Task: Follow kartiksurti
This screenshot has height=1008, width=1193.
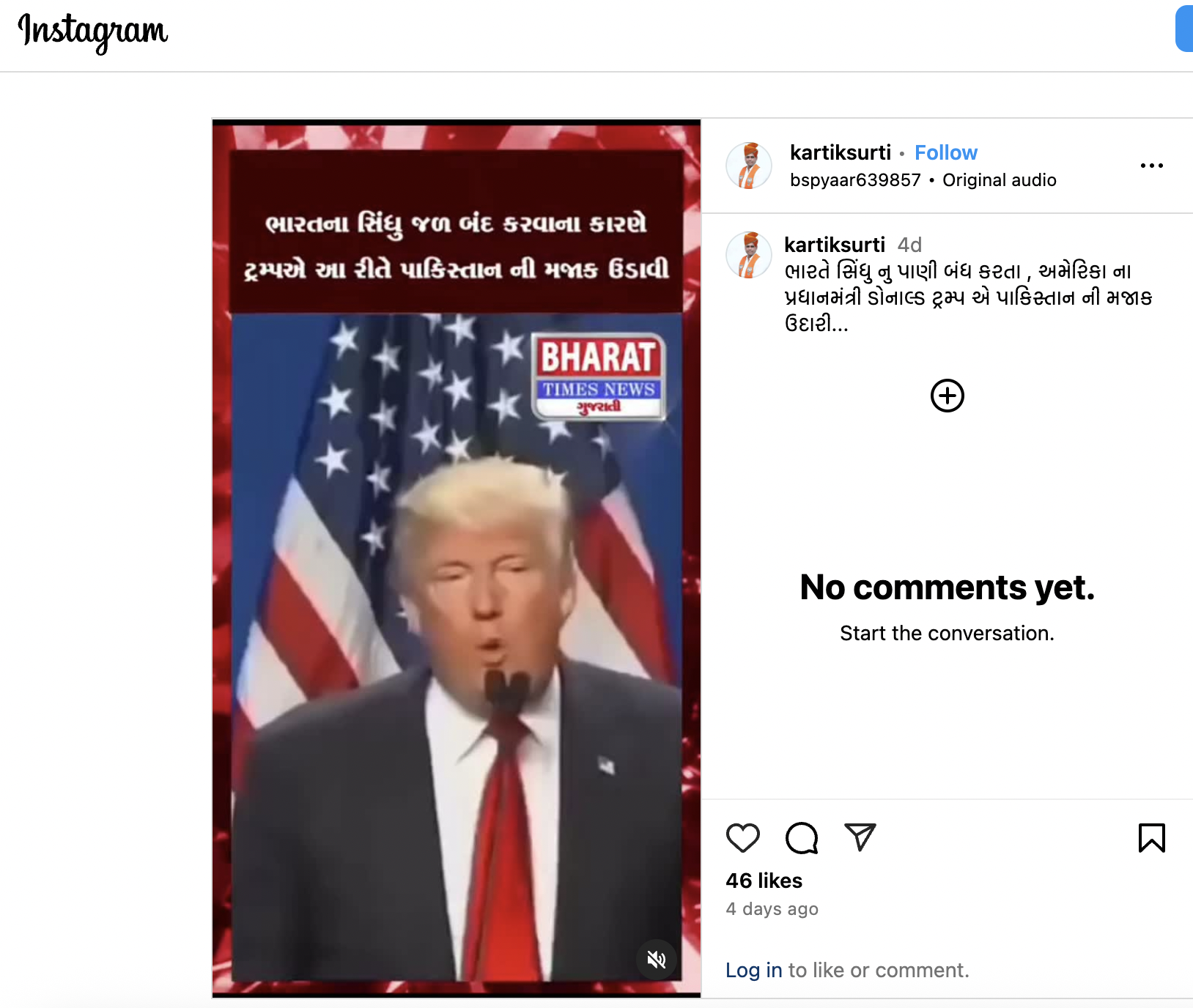Action: (945, 152)
